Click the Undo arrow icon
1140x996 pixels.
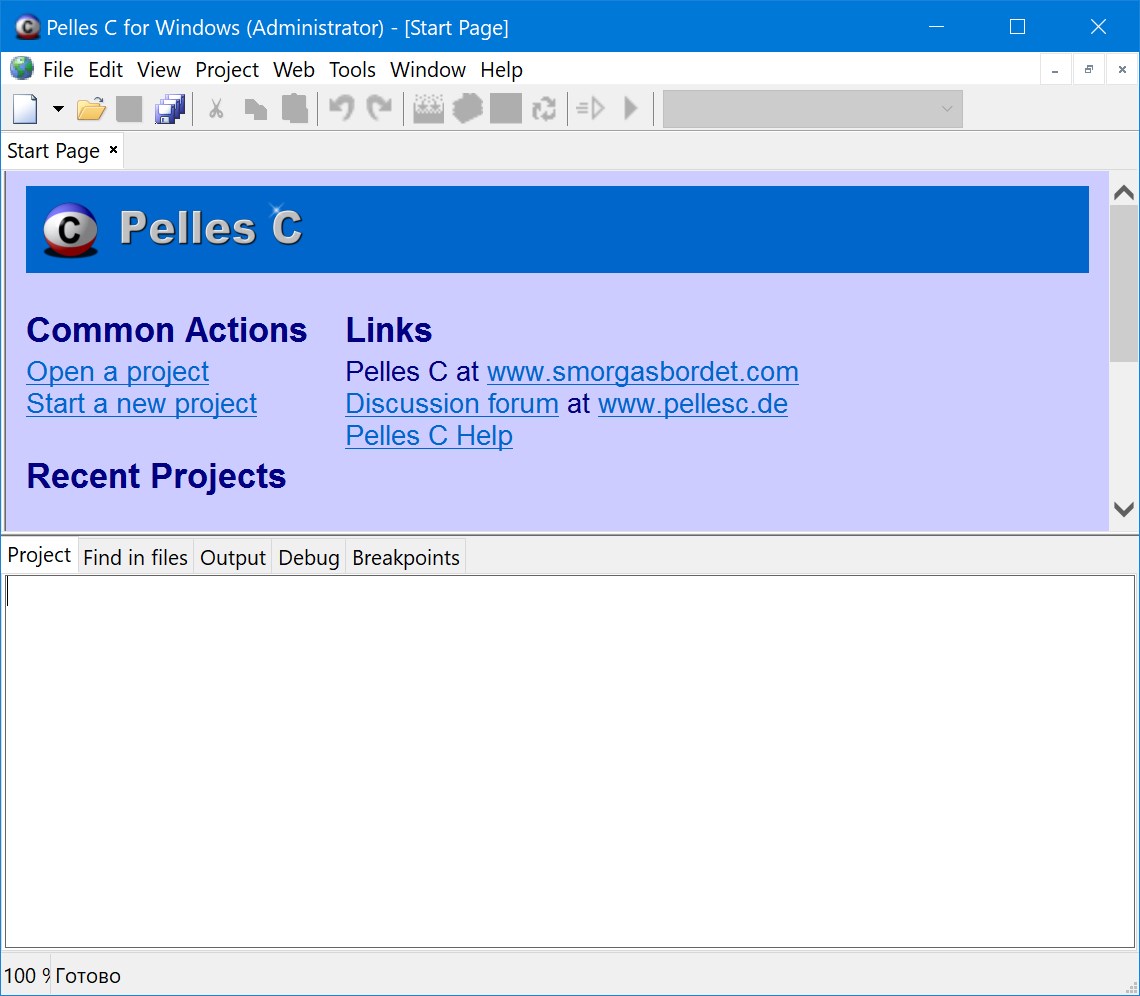pyautogui.click(x=340, y=108)
